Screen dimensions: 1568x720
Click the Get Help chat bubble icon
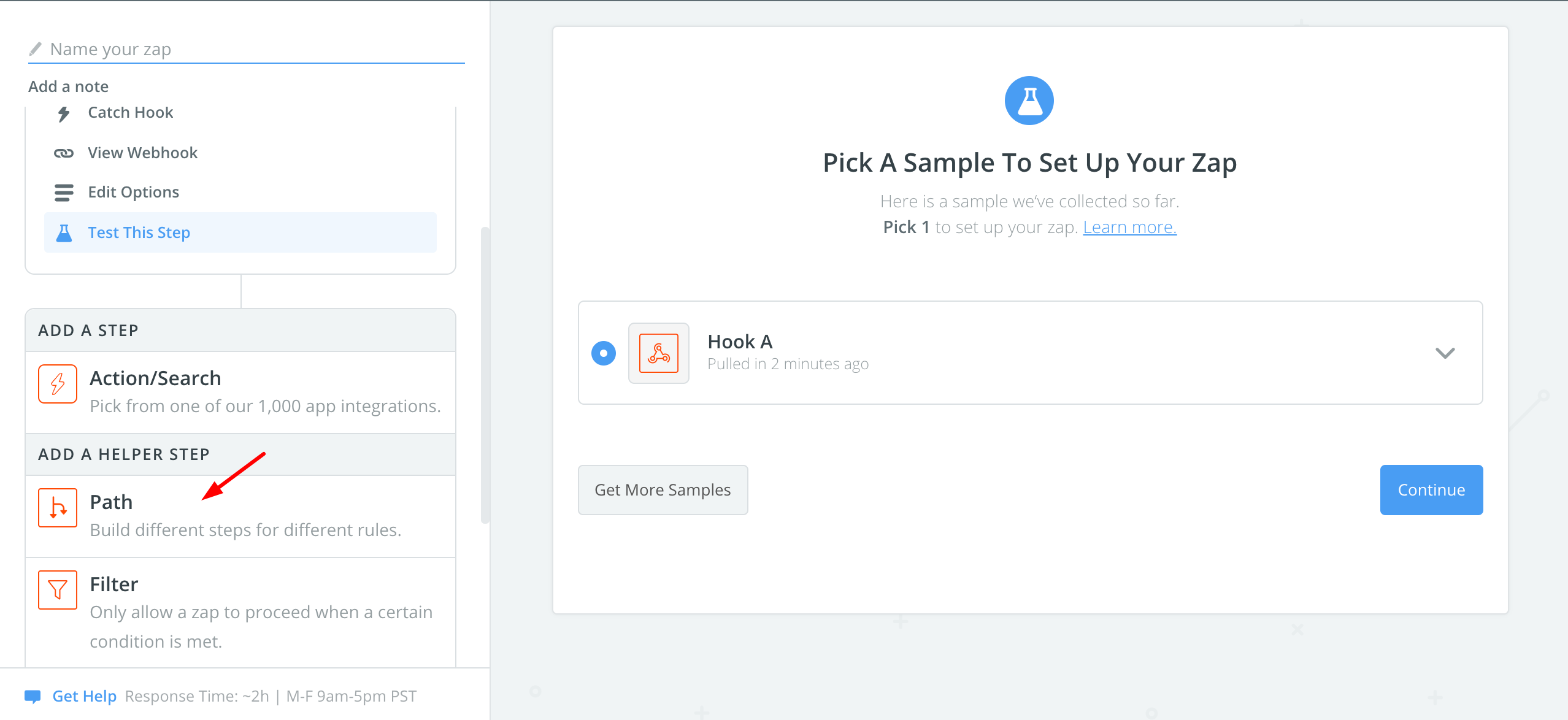tap(33, 697)
